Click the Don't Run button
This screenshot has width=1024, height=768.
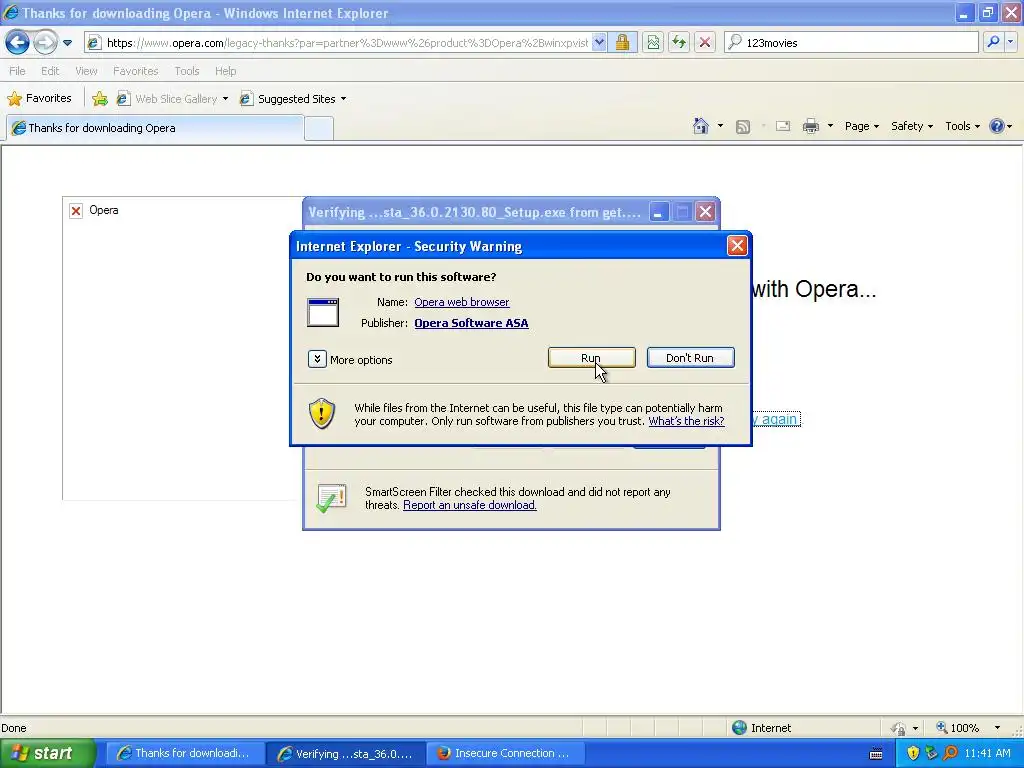point(690,358)
